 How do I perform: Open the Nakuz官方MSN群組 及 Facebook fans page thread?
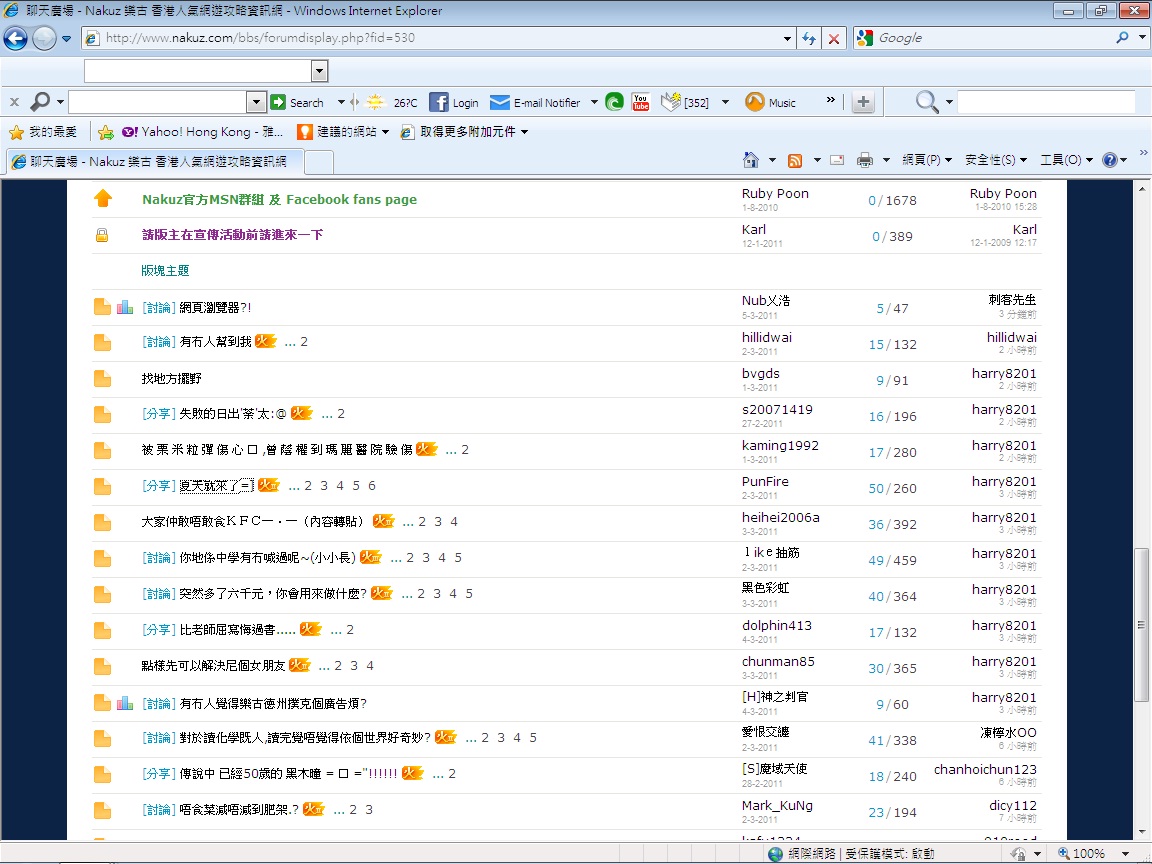279,199
